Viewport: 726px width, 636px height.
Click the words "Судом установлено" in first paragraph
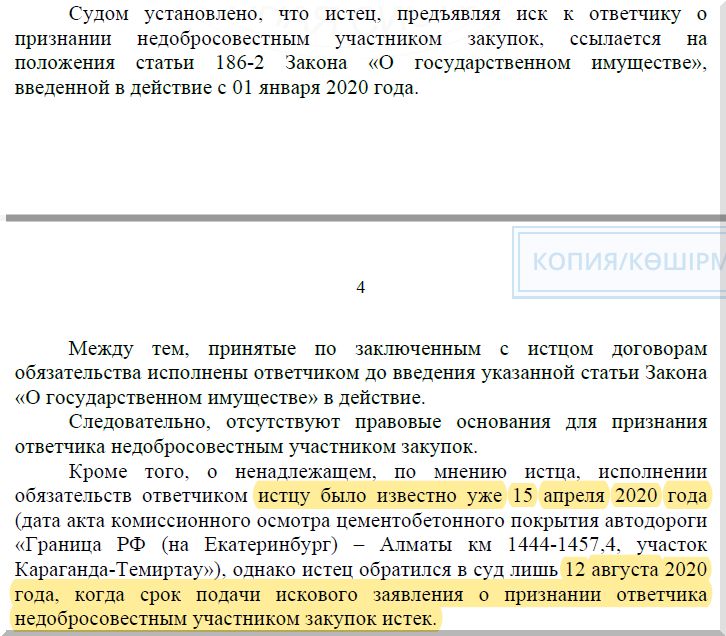165,14
